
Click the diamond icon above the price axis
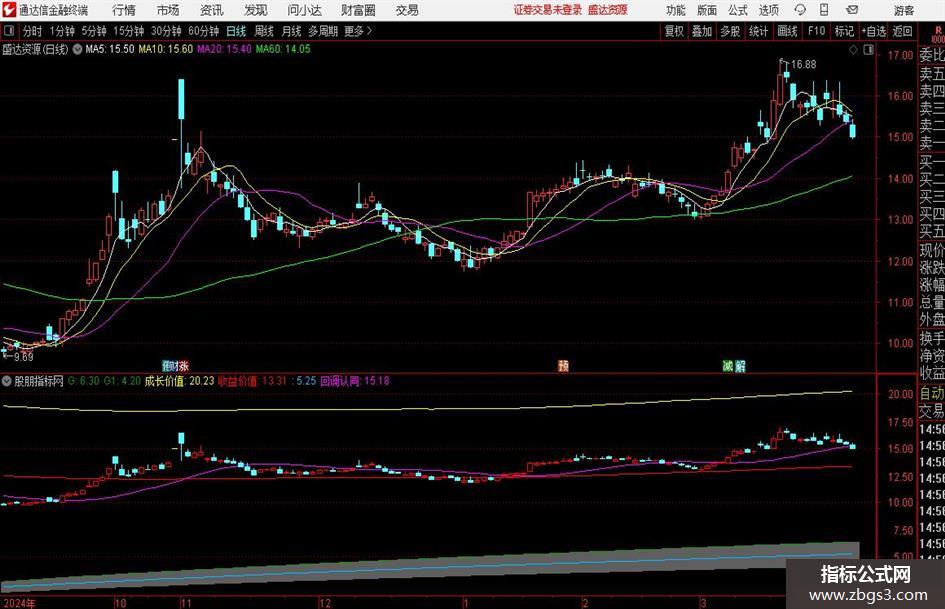click(x=853, y=50)
